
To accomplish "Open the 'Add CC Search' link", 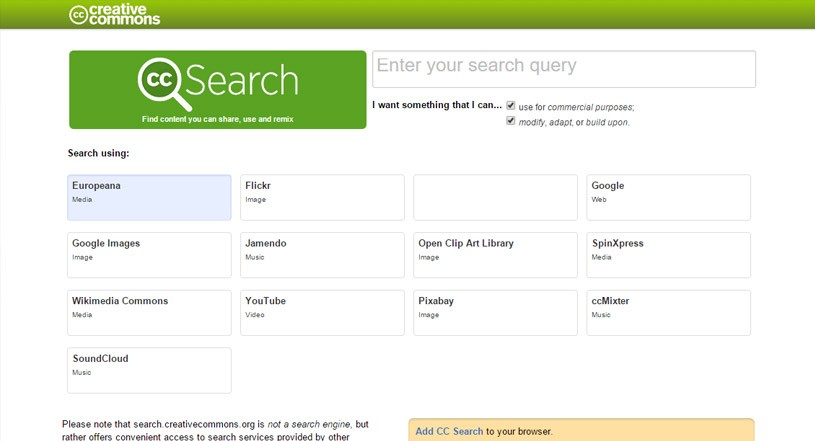I will tap(449, 431).
